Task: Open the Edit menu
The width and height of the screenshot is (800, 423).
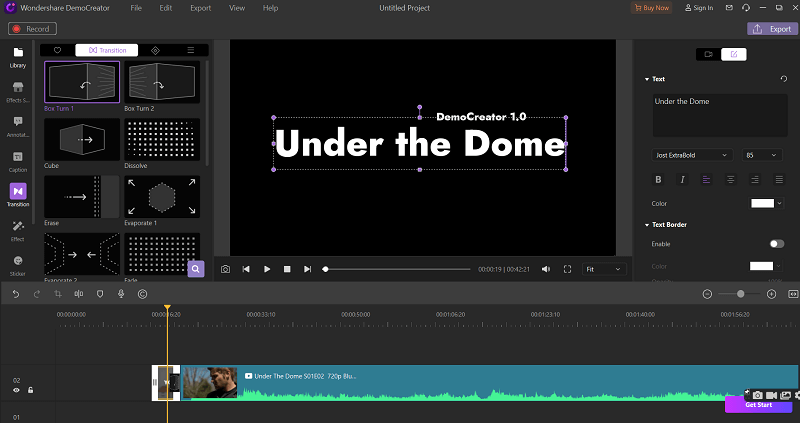Action: point(166,8)
